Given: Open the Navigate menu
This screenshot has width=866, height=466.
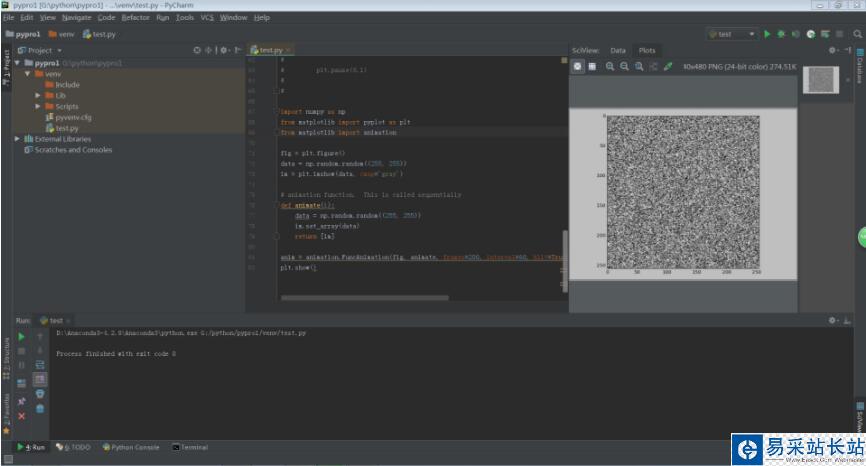Looking at the screenshot, I should 76,18.
